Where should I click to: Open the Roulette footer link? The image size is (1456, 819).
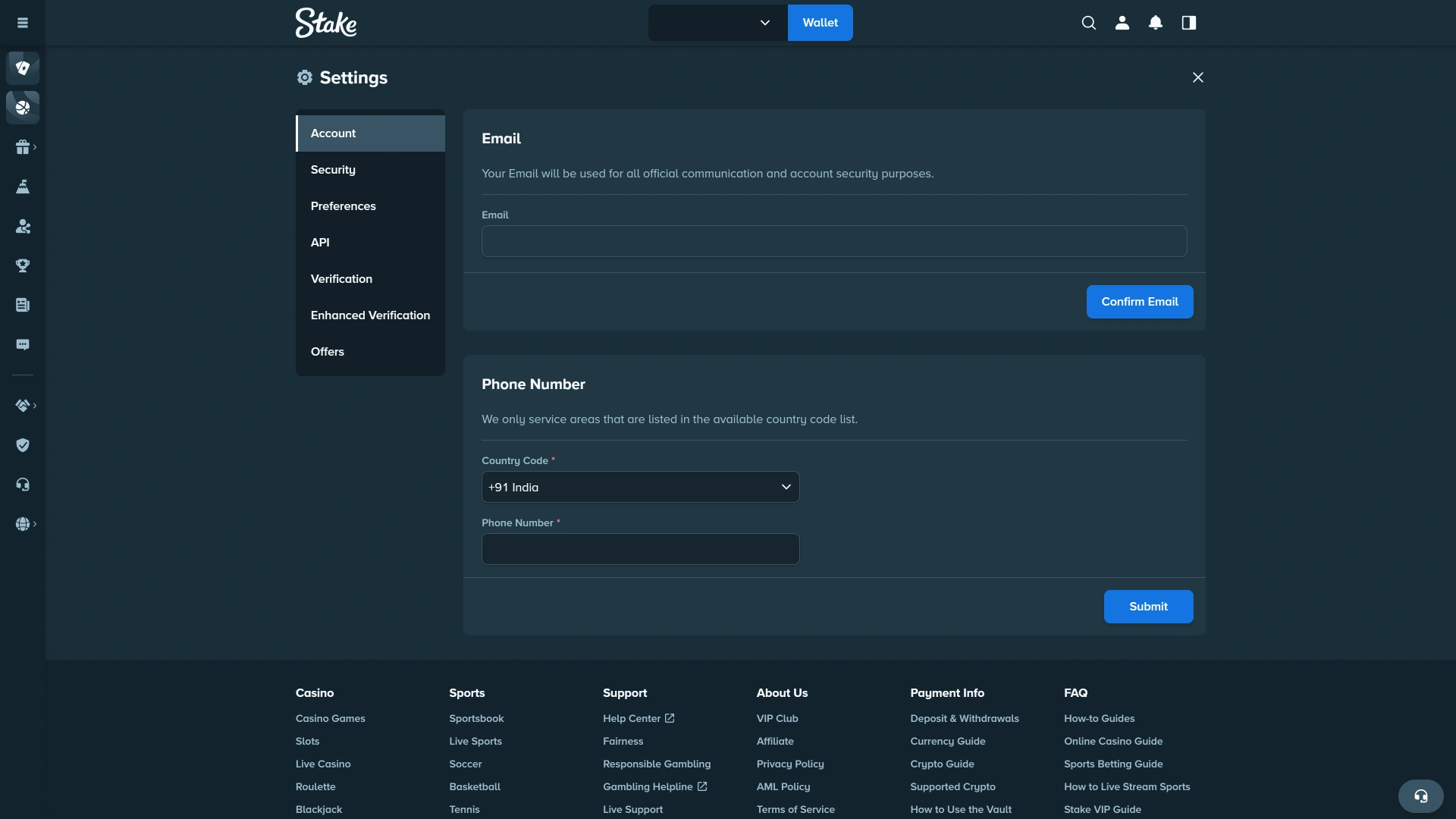(x=315, y=786)
